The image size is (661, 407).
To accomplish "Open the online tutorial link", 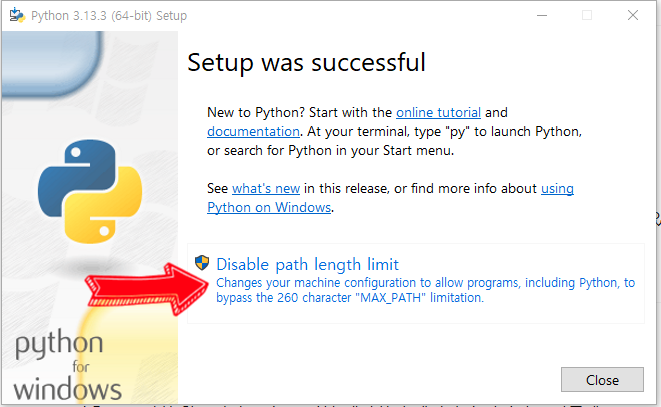I will click(438, 113).
